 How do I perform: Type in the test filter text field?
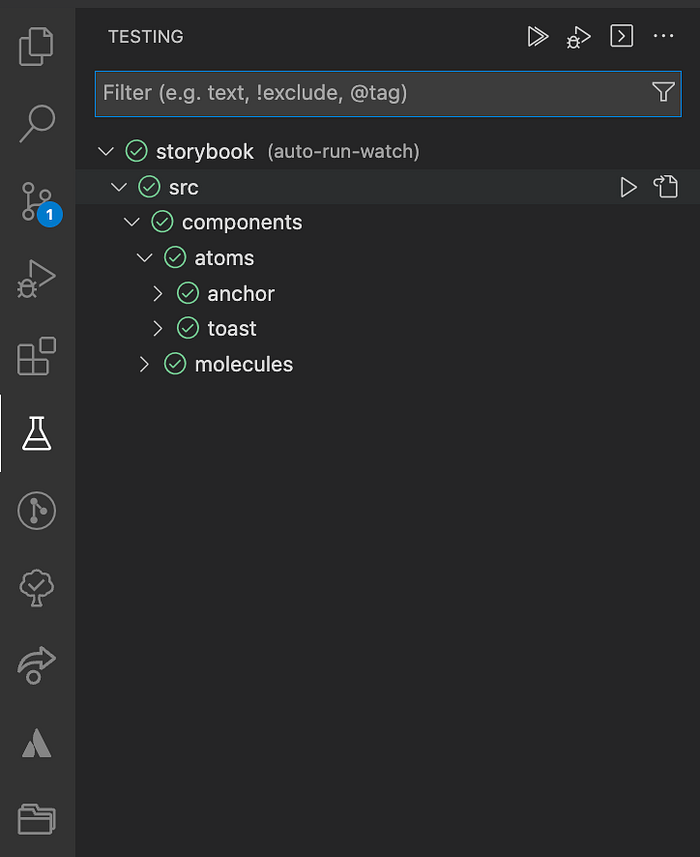point(370,93)
